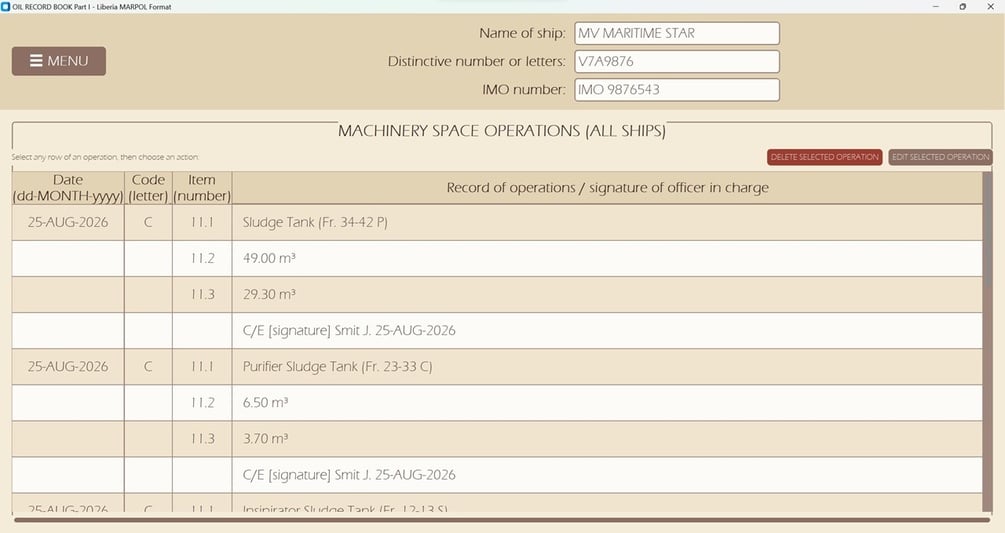Click Record of operations column header
The width and height of the screenshot is (1005, 533).
tap(607, 188)
